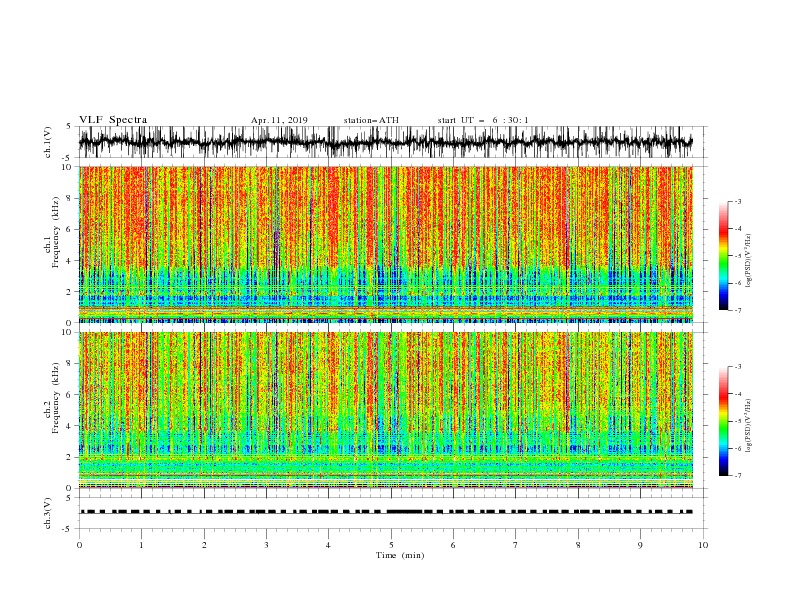Viewport: 792px width, 612px height.
Task: Click the ch.2 frequency tick label 8
Action: pos(69,364)
